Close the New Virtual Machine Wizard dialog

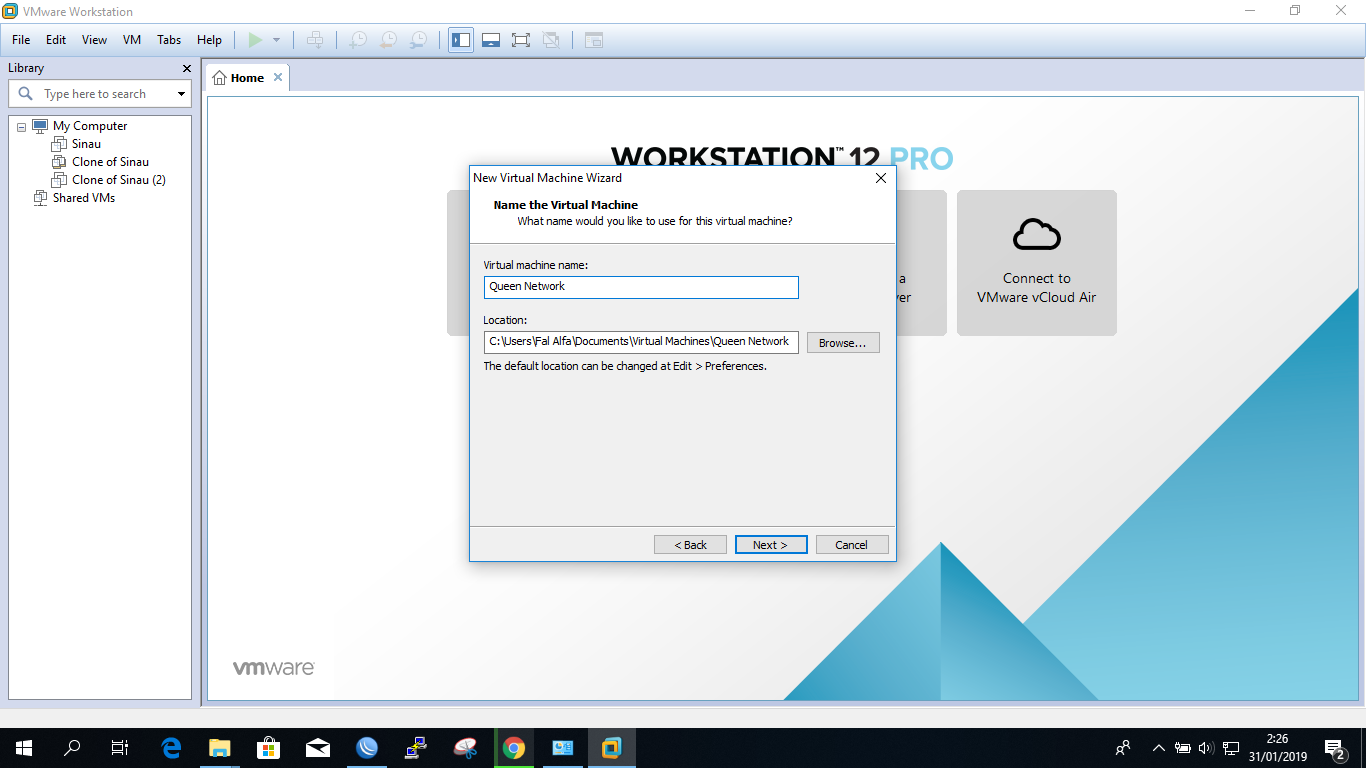[x=881, y=178]
